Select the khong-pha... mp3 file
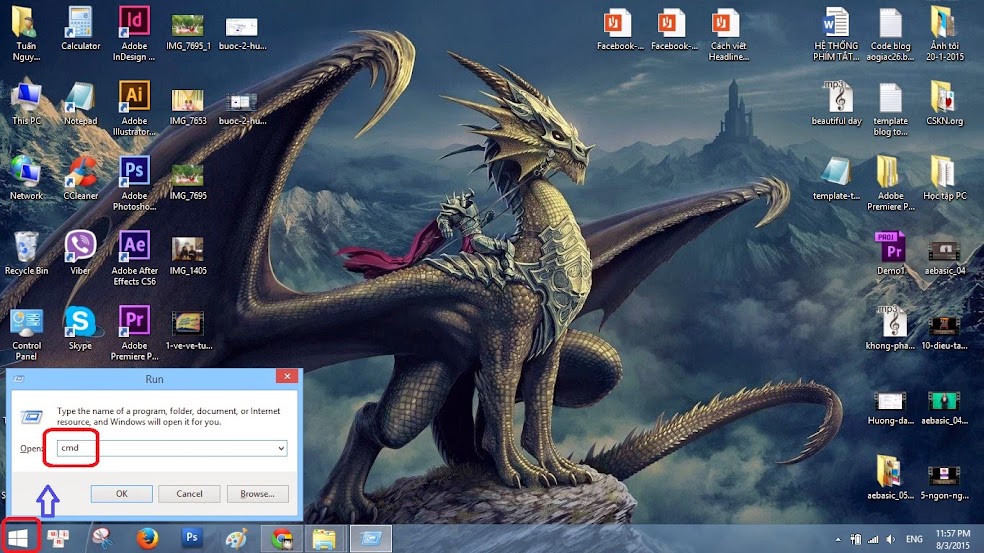Image resolution: width=984 pixels, height=553 pixels. [x=890, y=328]
